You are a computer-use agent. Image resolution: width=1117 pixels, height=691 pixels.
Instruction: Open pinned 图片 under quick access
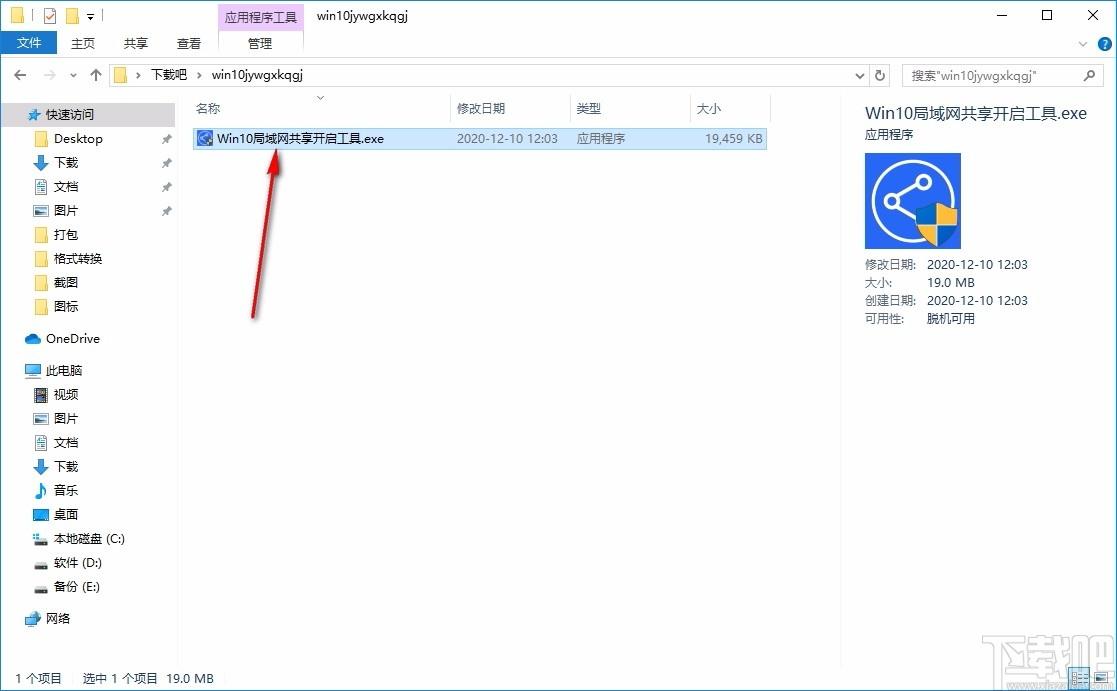[66, 210]
